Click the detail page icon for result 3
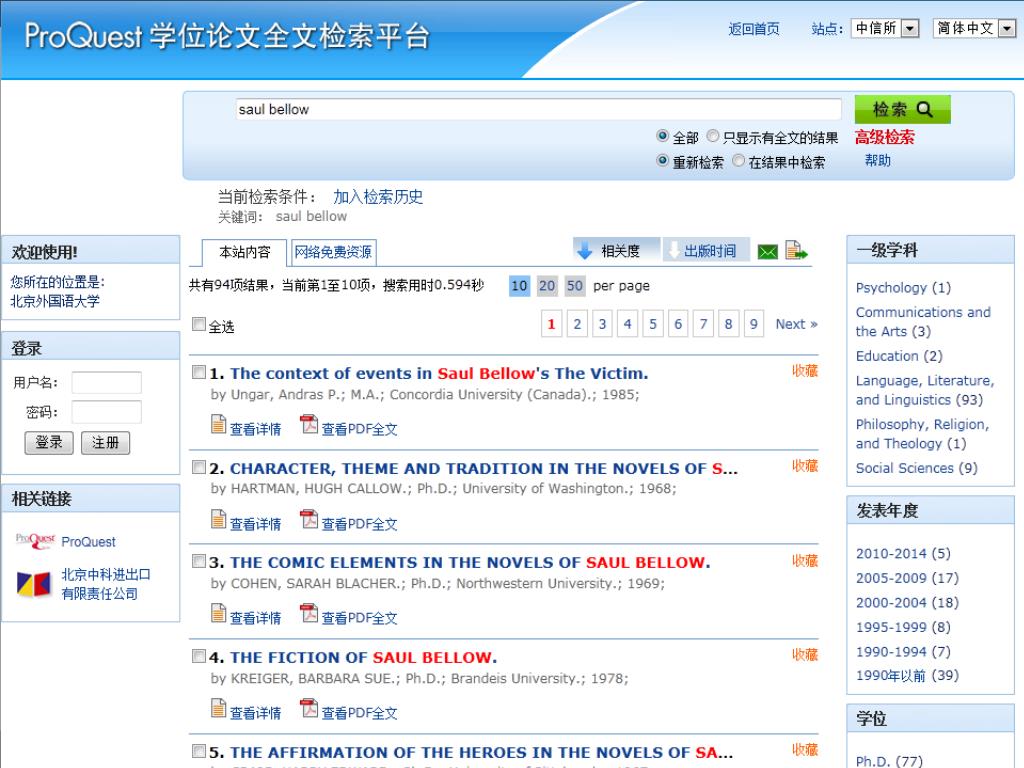The height and width of the screenshot is (768, 1024). (218, 613)
